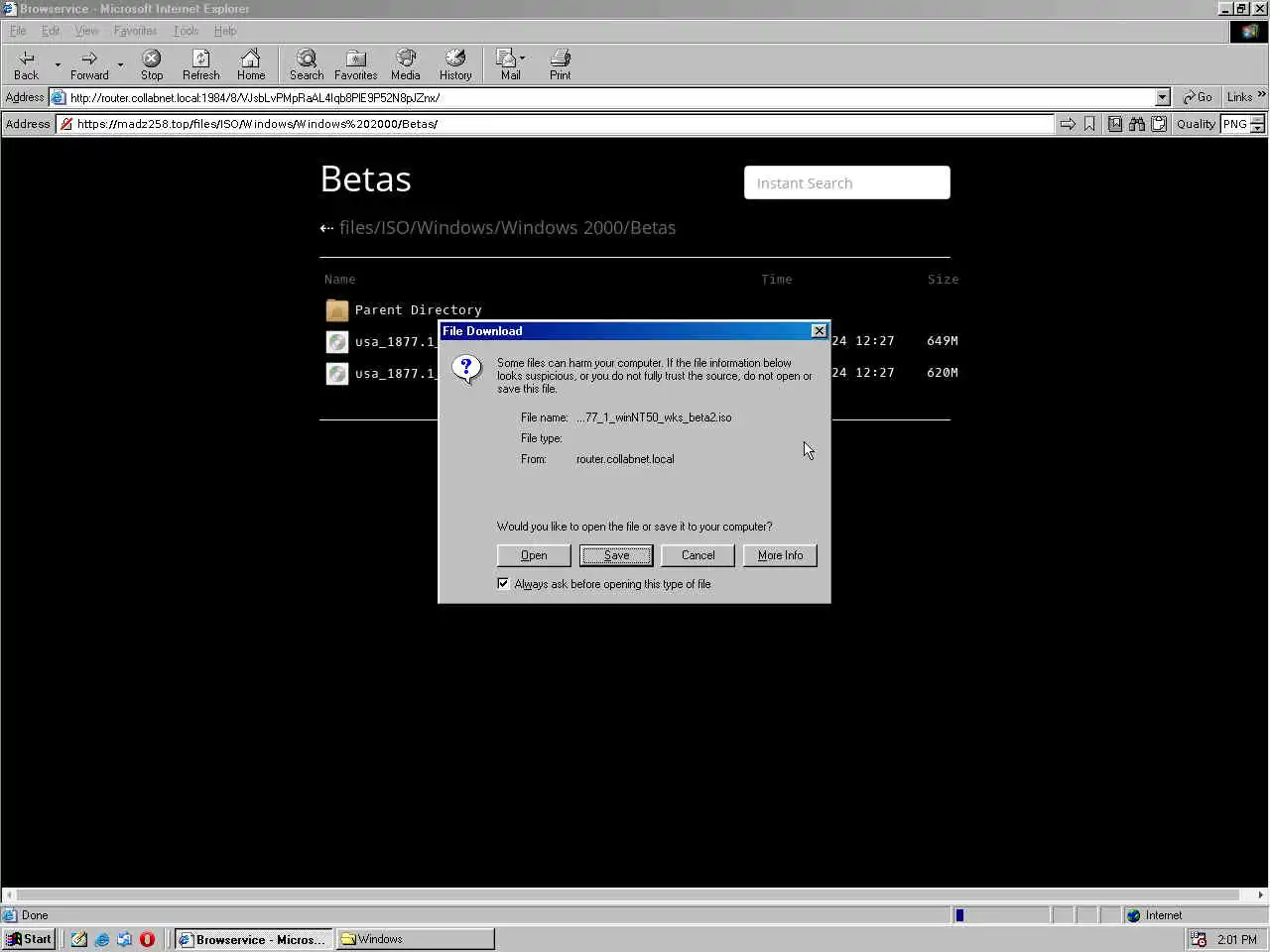Close the File Download dialog with X
The height and width of the screenshot is (952, 1270).
point(819,331)
